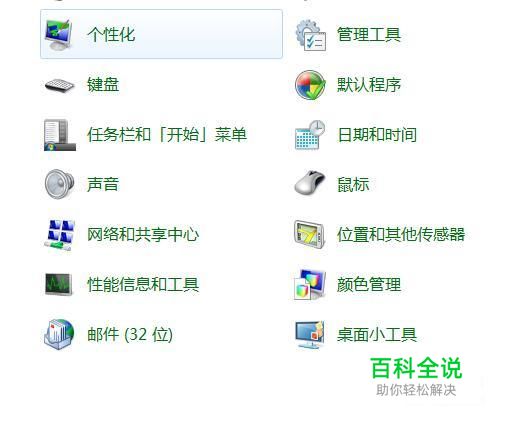The width and height of the screenshot is (506, 429).
Task: Open the 桌面小工具 text link
Action: 377,334
